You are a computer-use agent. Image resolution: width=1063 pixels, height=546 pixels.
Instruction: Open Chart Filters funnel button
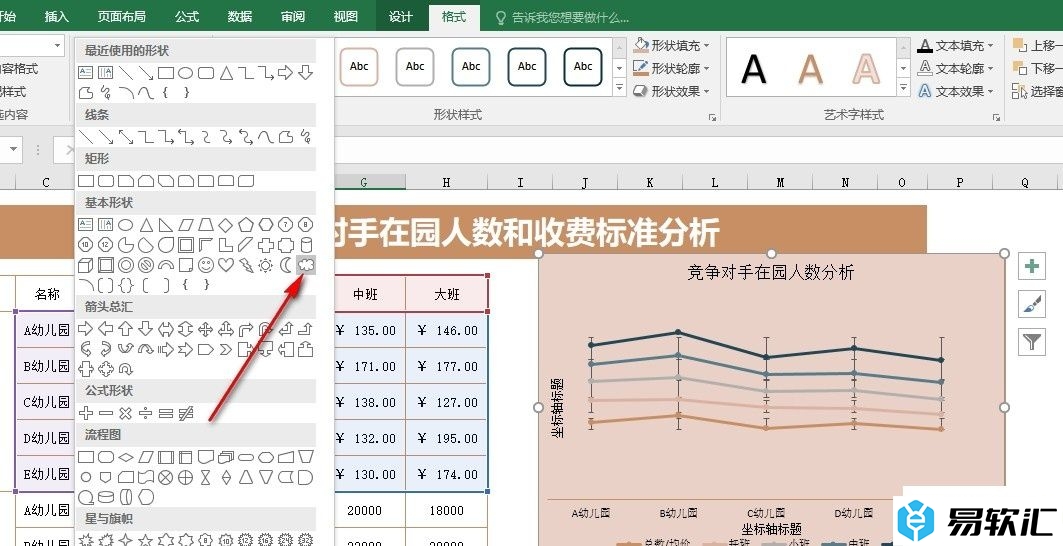point(1032,342)
